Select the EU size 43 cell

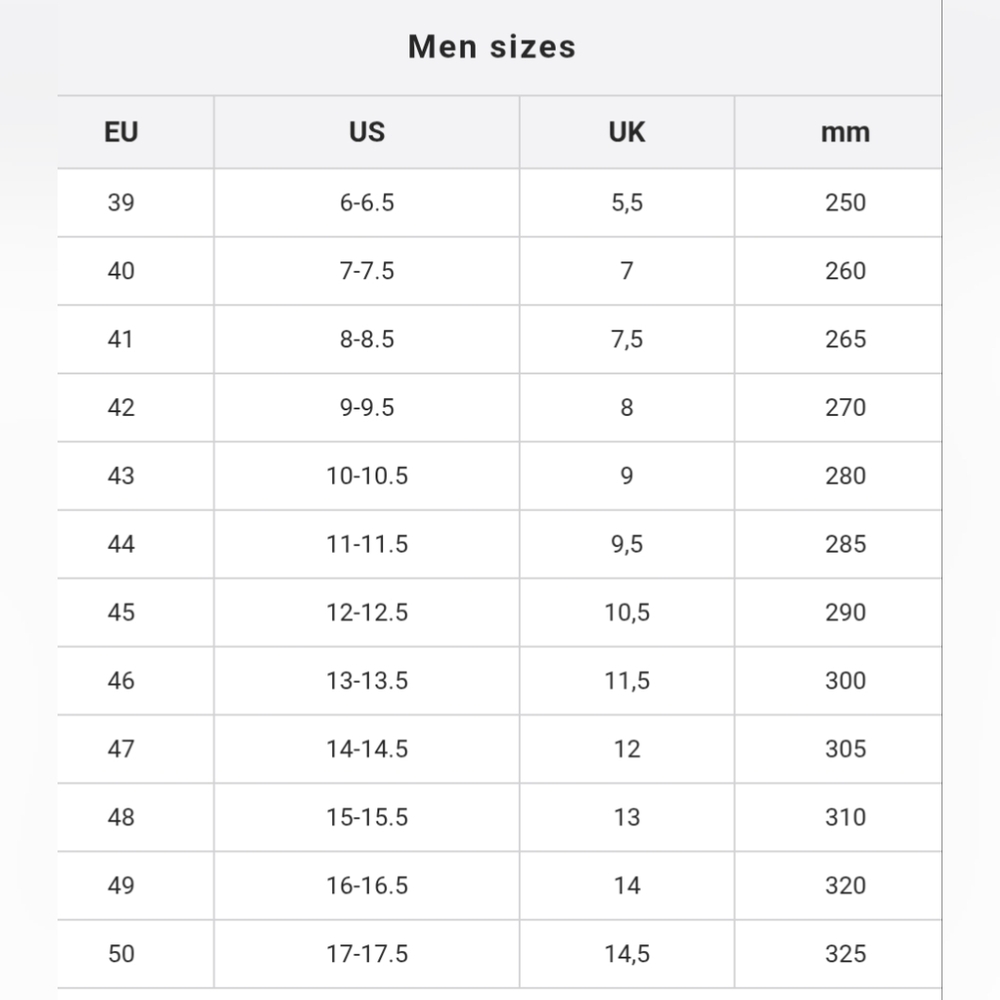[x=121, y=476]
